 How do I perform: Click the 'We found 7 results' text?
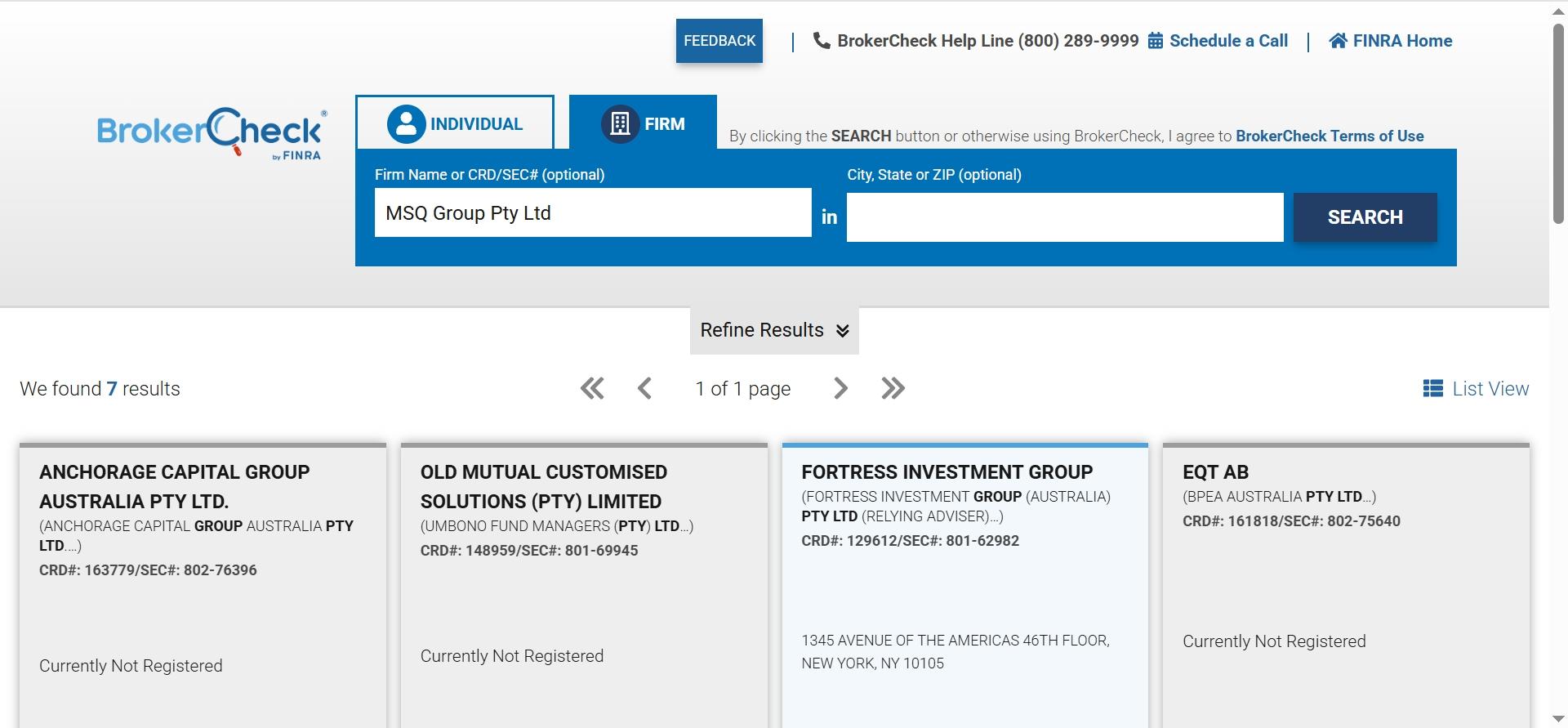pyautogui.click(x=100, y=389)
